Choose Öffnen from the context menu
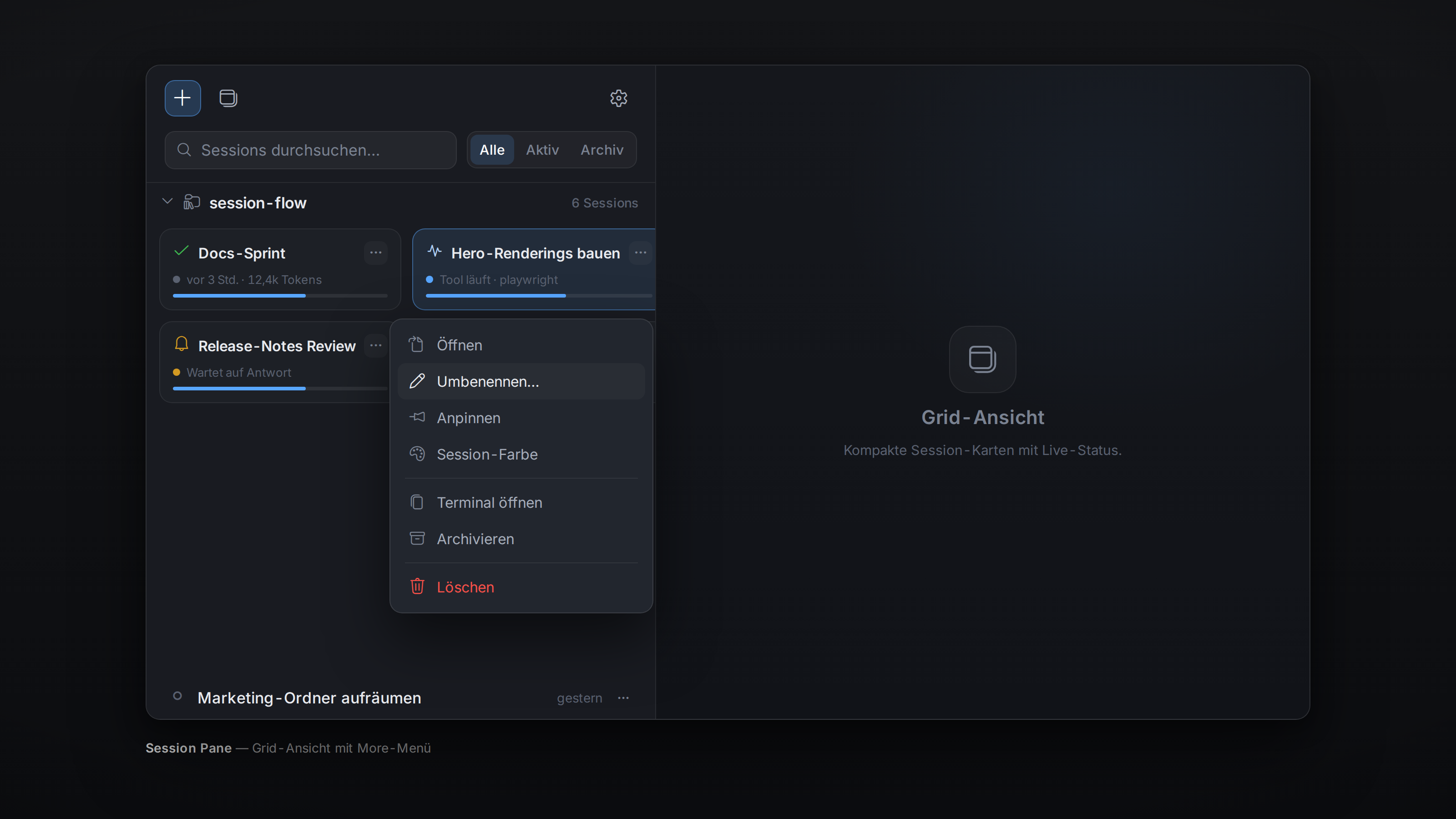The height and width of the screenshot is (819, 1456). [x=521, y=345]
